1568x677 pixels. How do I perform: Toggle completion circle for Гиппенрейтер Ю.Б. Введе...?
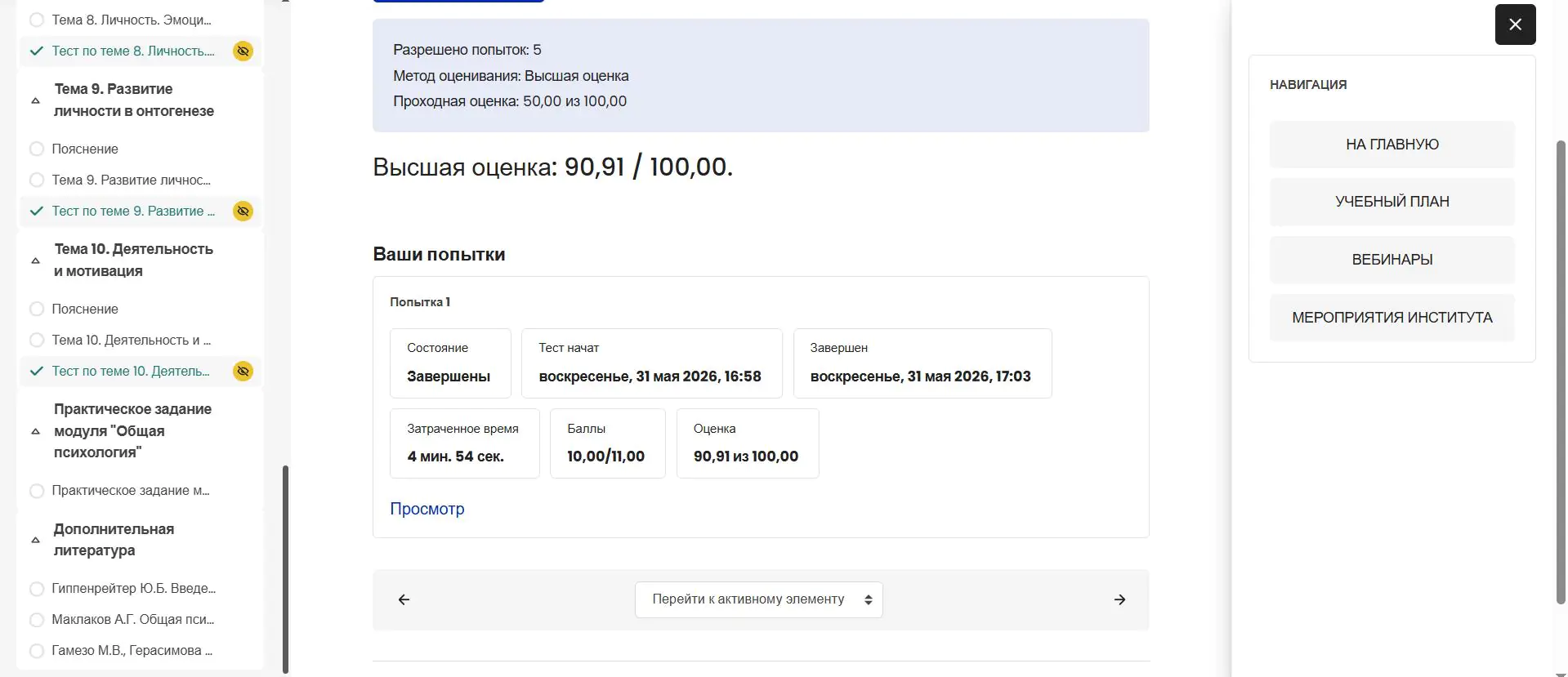36,589
